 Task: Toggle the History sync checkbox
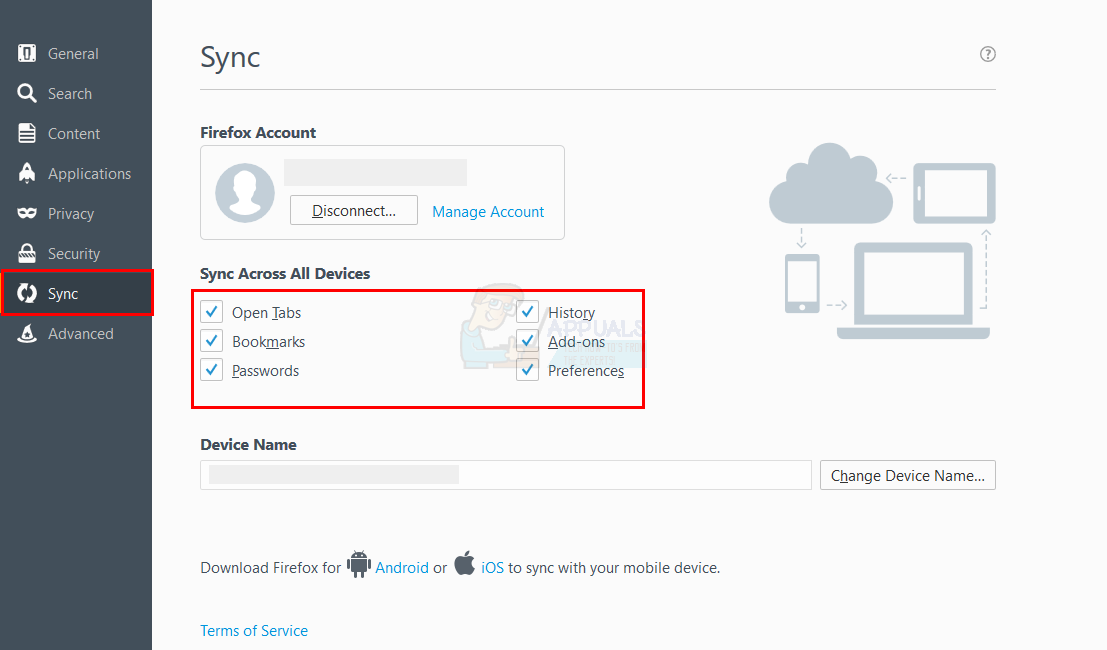528,312
